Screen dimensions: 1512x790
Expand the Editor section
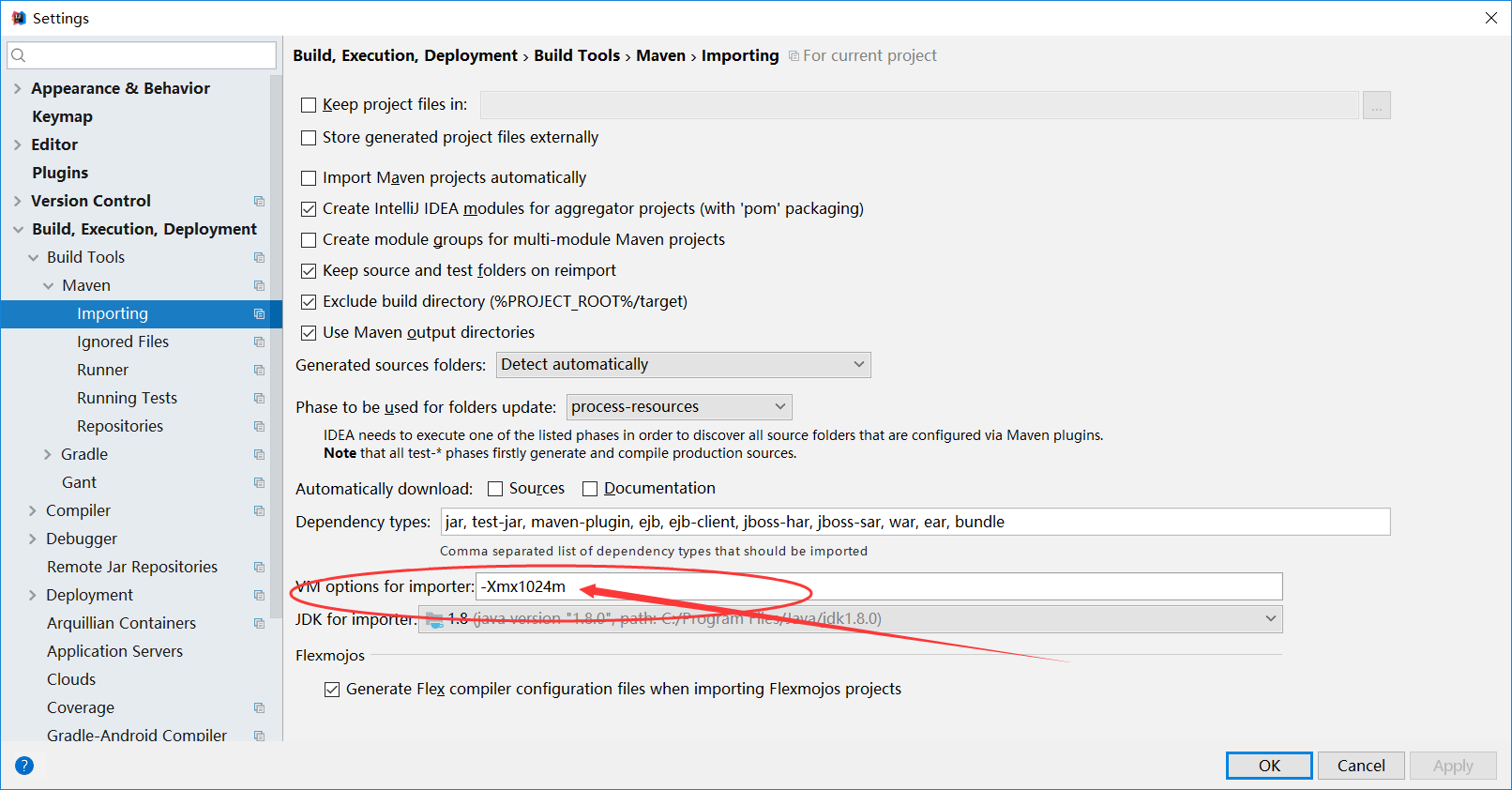click(x=17, y=144)
